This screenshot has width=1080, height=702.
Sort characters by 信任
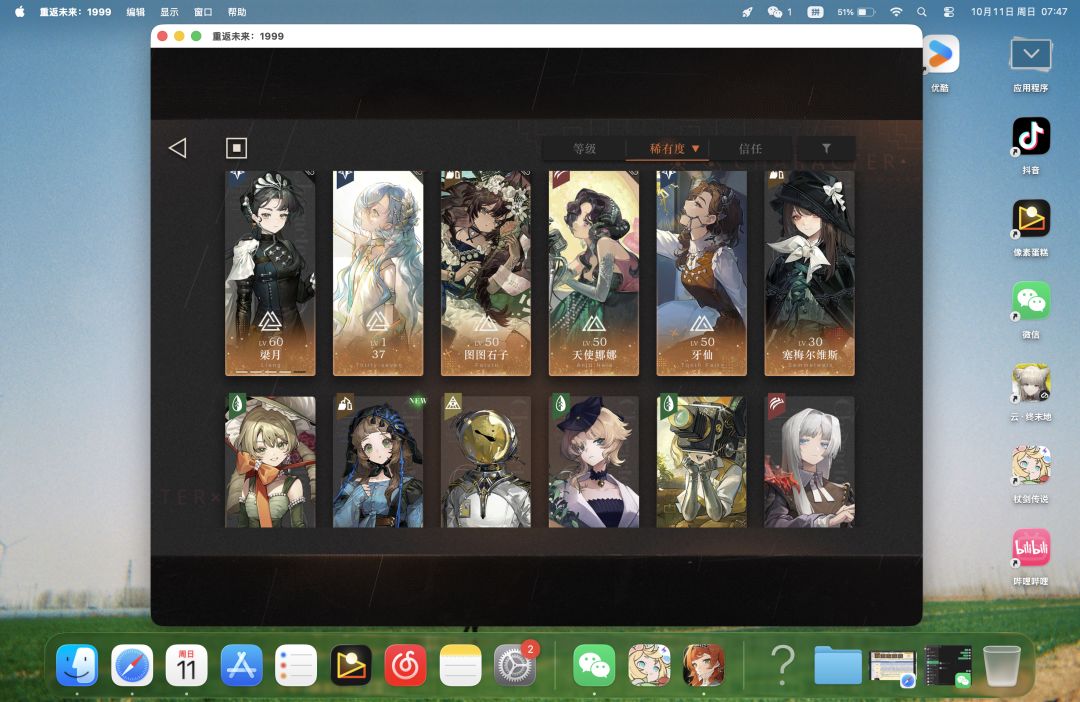point(750,148)
